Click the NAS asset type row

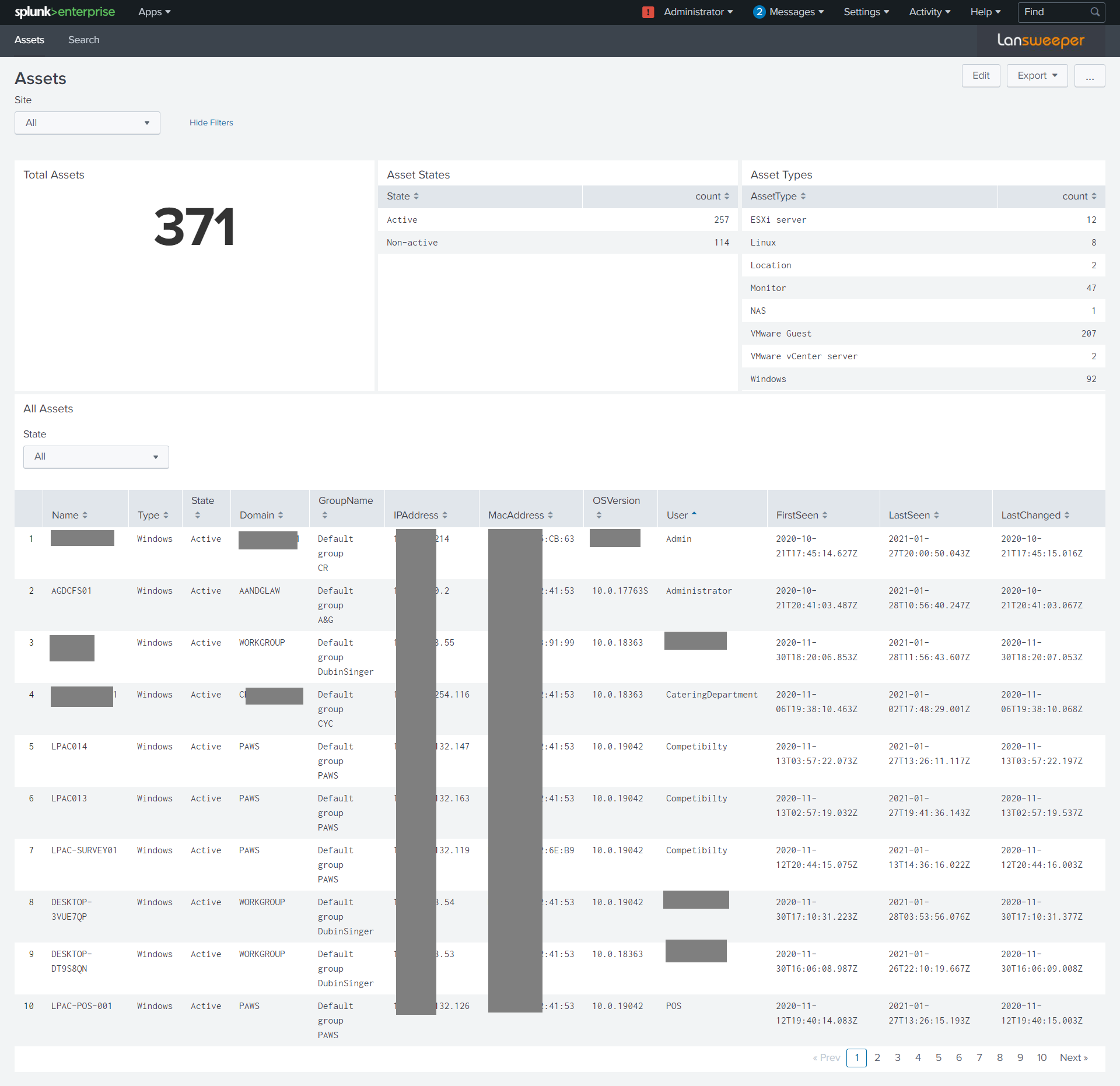click(923, 311)
